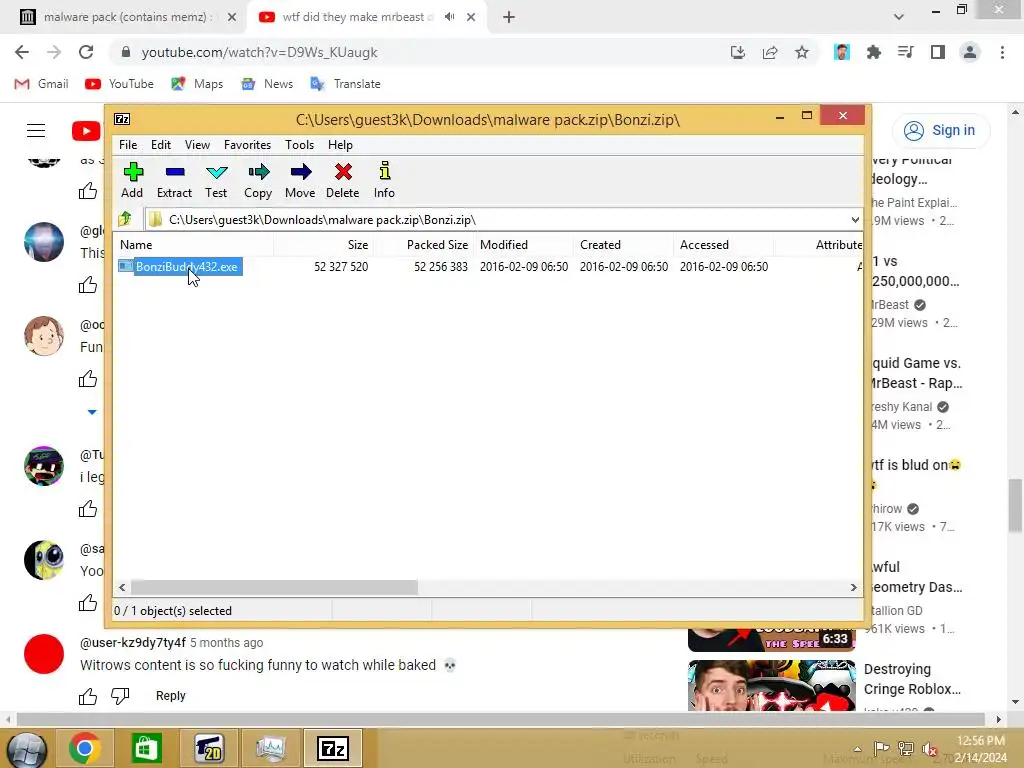Open the Edit menu in 7-Zip

(x=161, y=145)
